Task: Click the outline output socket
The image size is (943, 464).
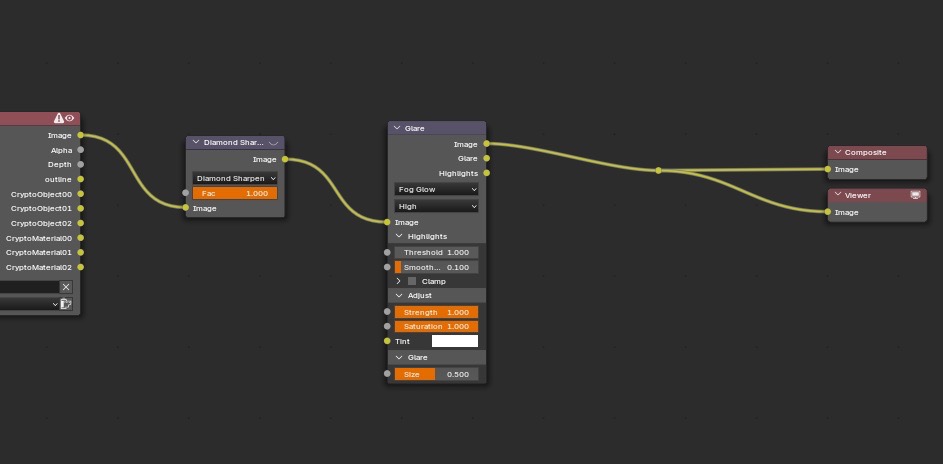Action: coord(81,179)
